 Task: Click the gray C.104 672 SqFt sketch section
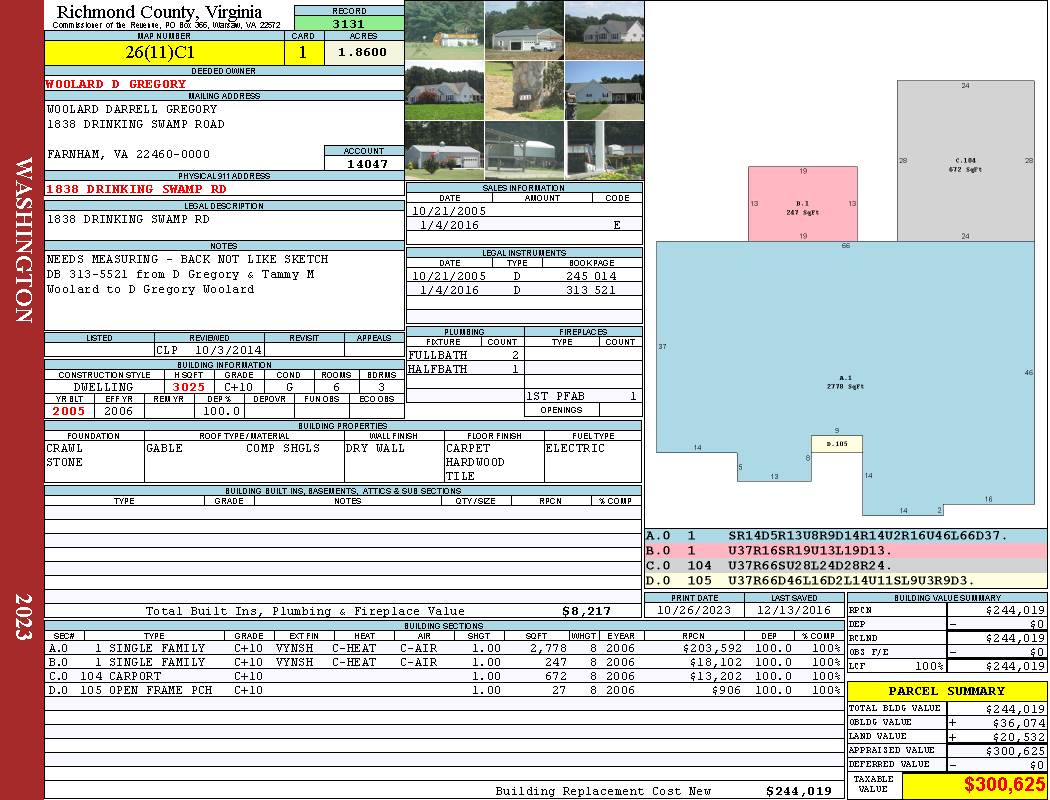point(966,161)
